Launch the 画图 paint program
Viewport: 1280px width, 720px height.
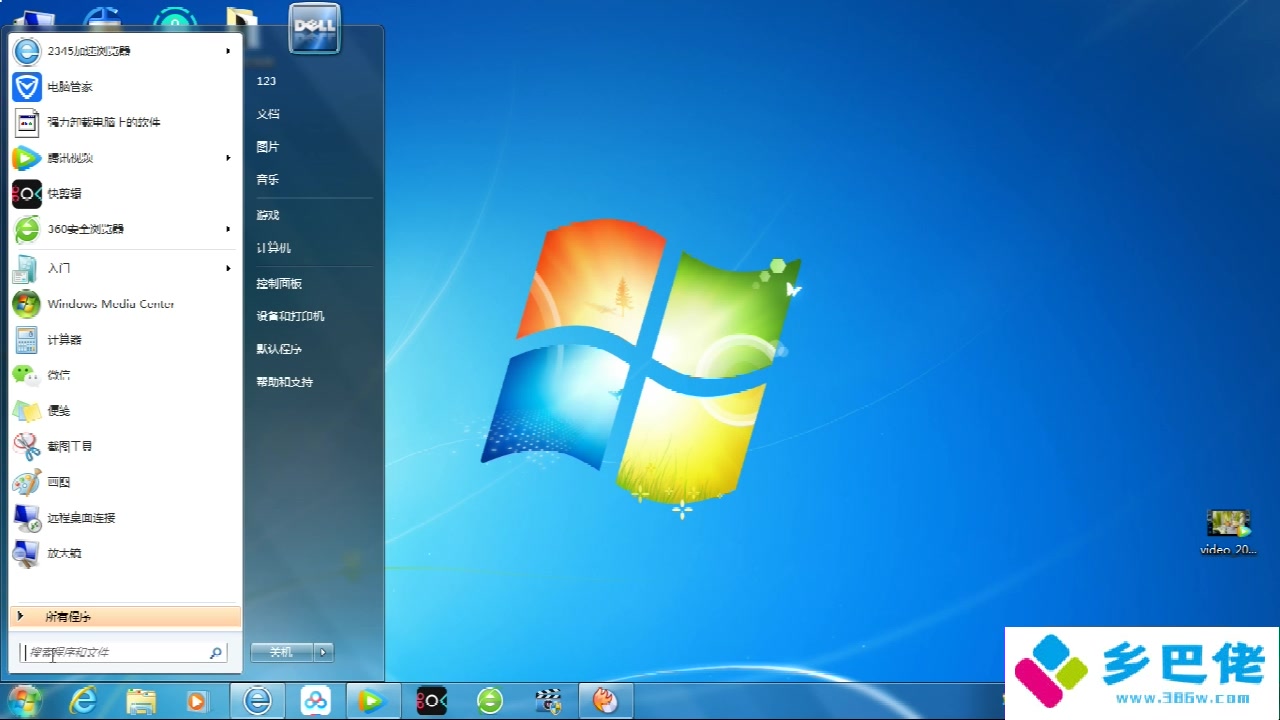point(125,482)
